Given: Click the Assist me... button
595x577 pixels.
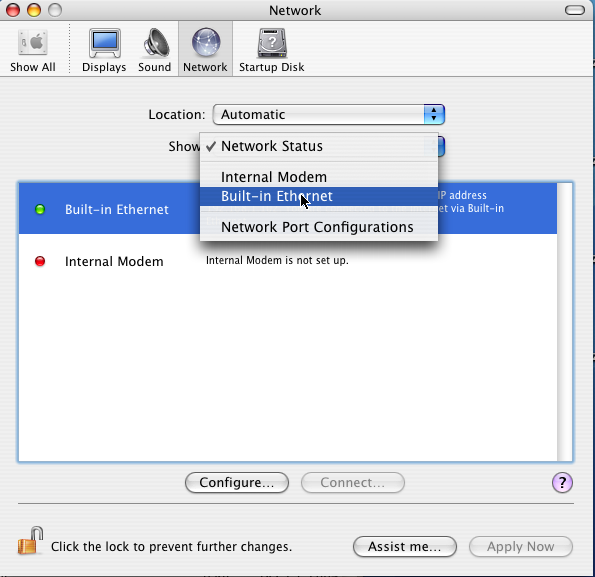Looking at the screenshot, I should point(405,547).
